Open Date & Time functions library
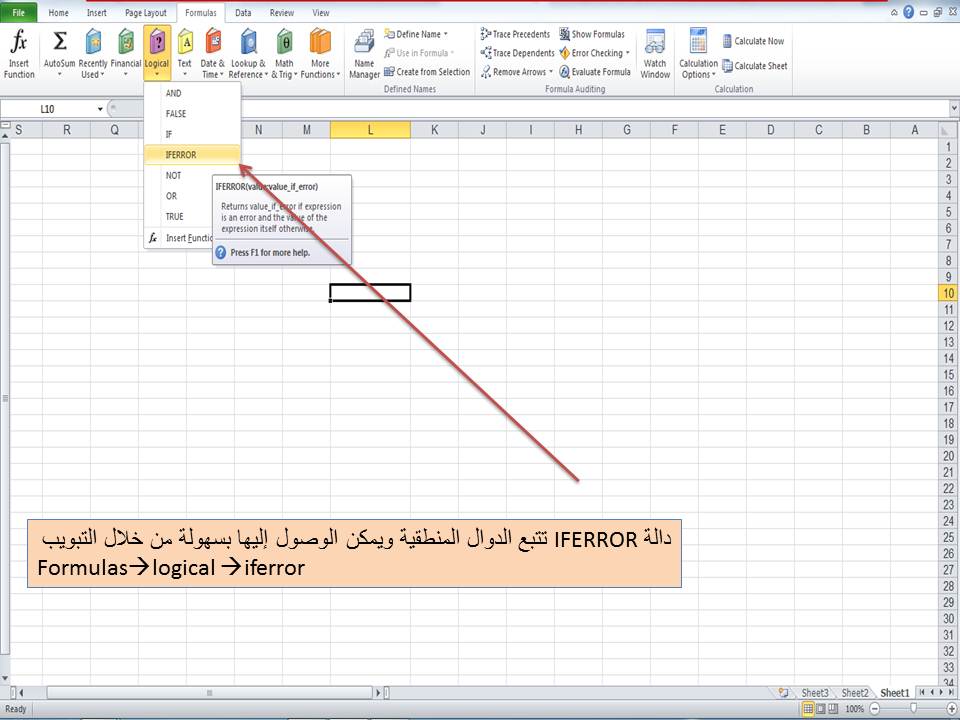This screenshot has width=960, height=720. (212, 54)
